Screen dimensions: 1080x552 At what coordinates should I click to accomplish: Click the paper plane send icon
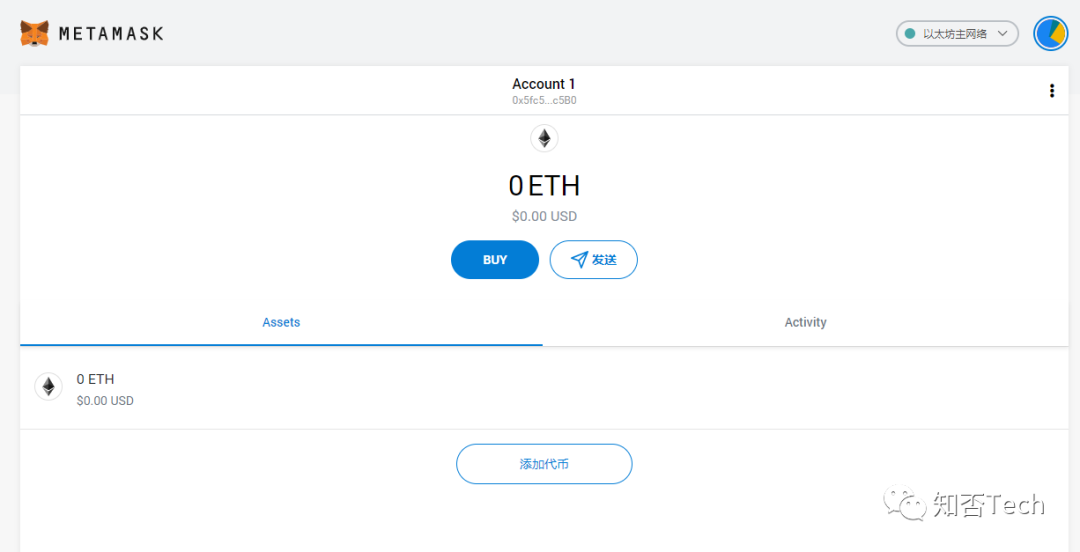[x=579, y=260]
